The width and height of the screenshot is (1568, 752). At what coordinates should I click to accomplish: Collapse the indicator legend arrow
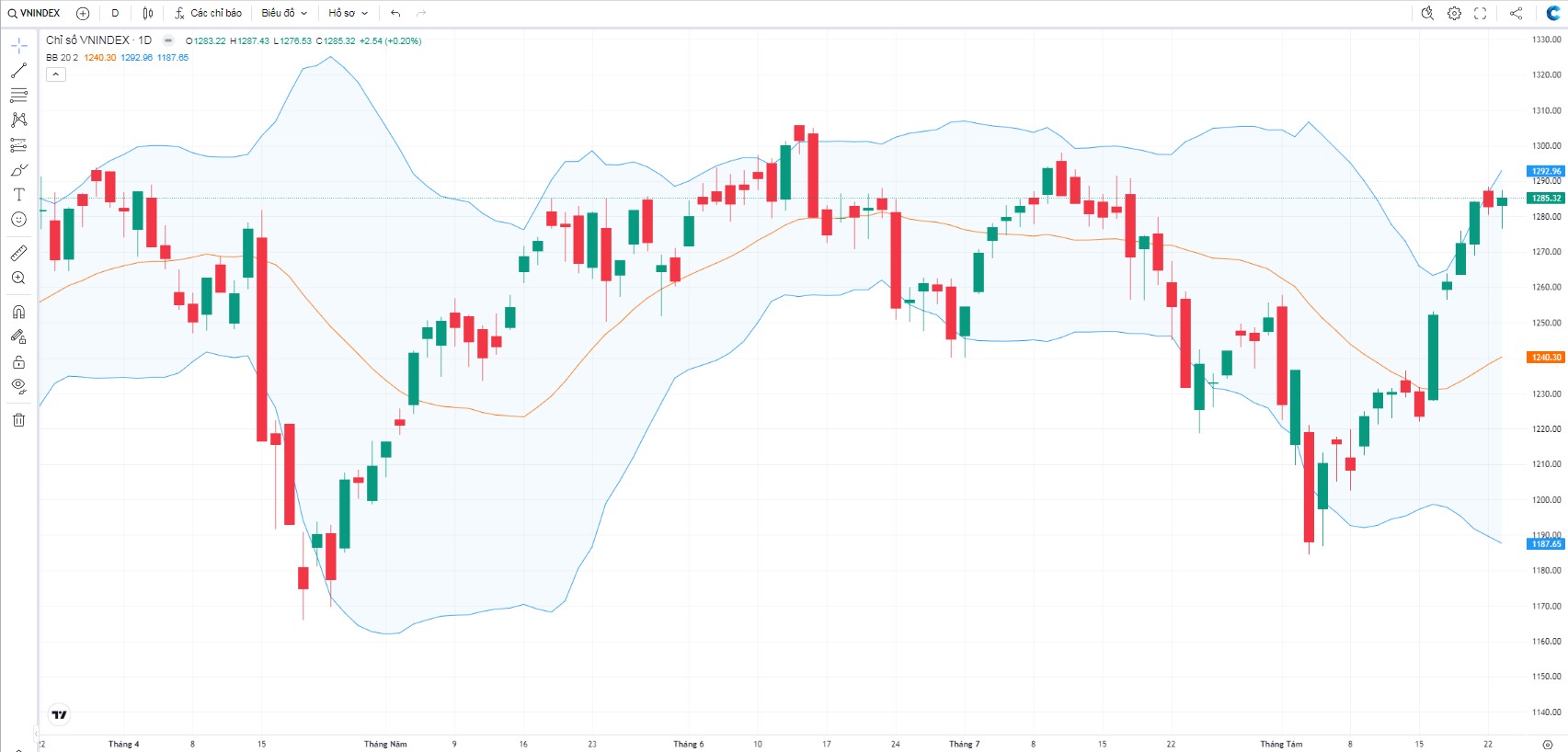pos(56,74)
